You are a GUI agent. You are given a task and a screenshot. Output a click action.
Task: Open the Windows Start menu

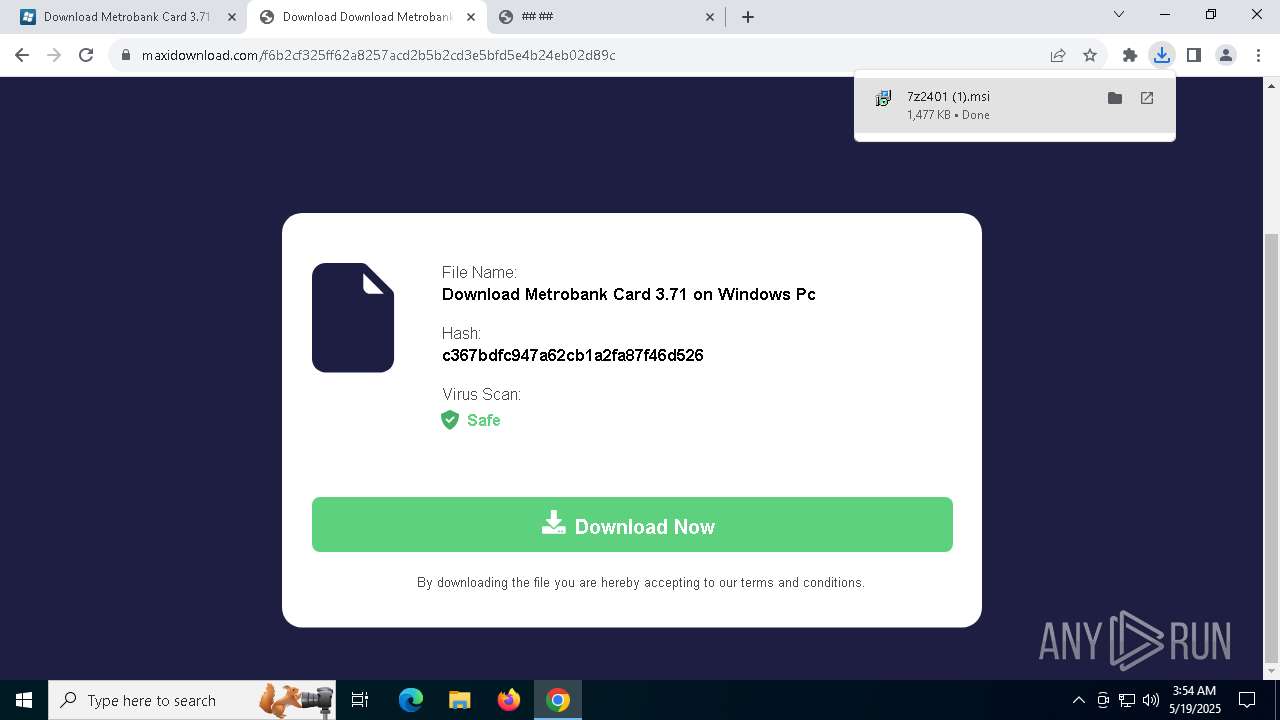coord(24,700)
